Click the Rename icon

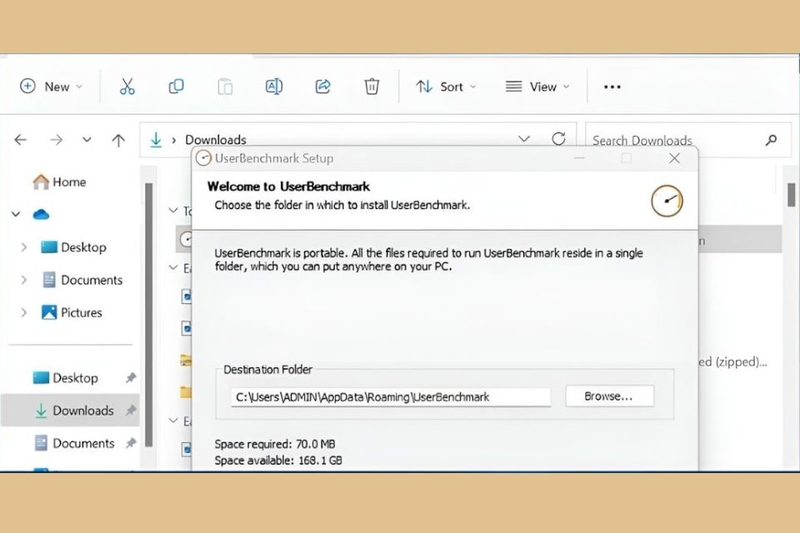pos(274,87)
